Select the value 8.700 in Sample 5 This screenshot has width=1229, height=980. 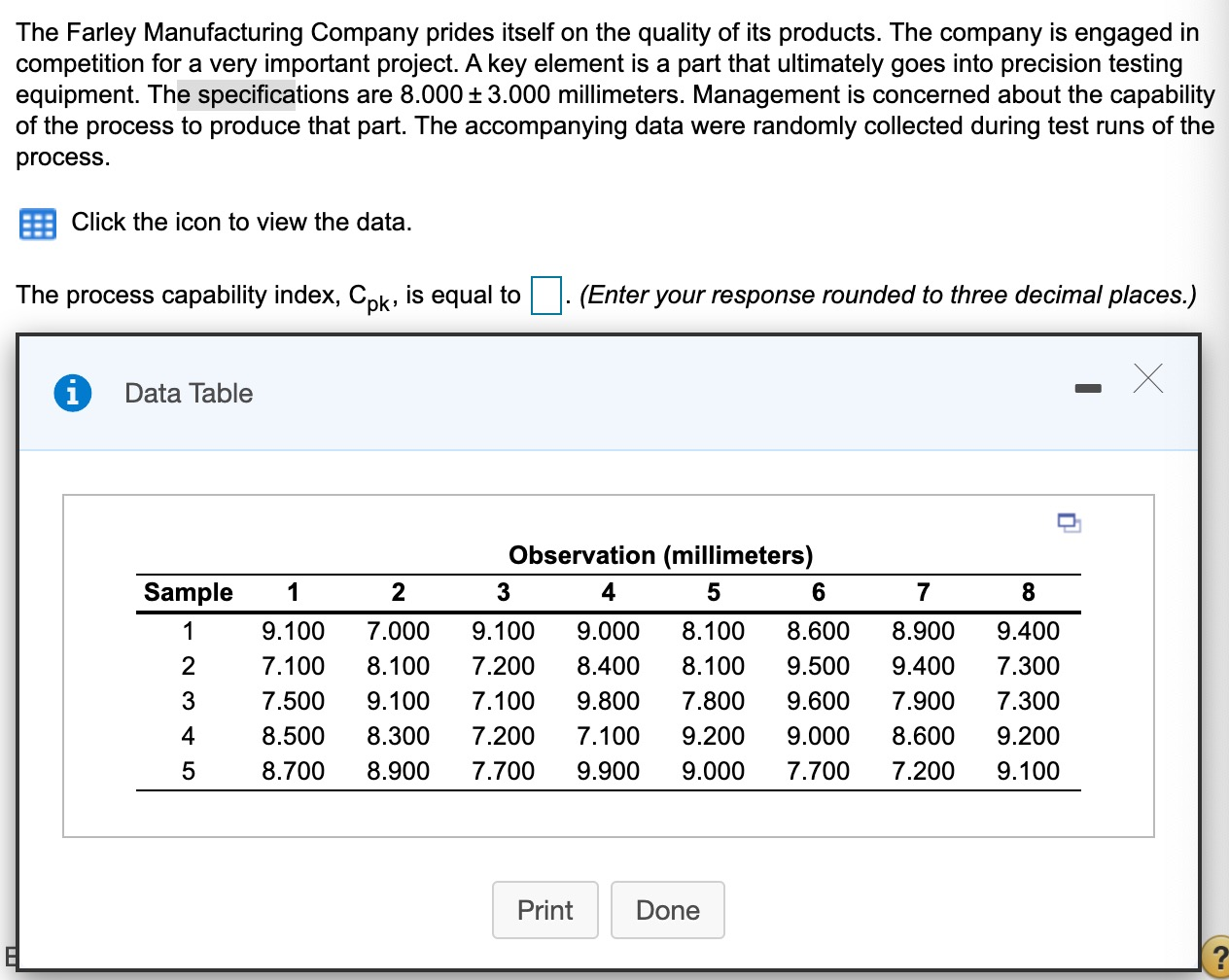point(293,771)
